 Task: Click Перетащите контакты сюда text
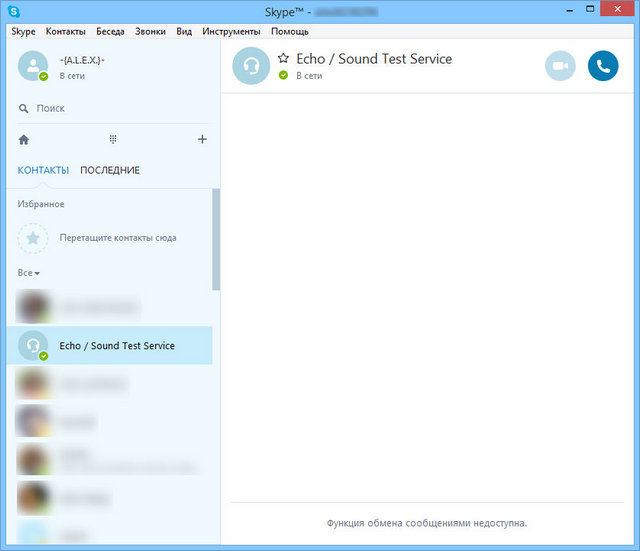pos(118,238)
